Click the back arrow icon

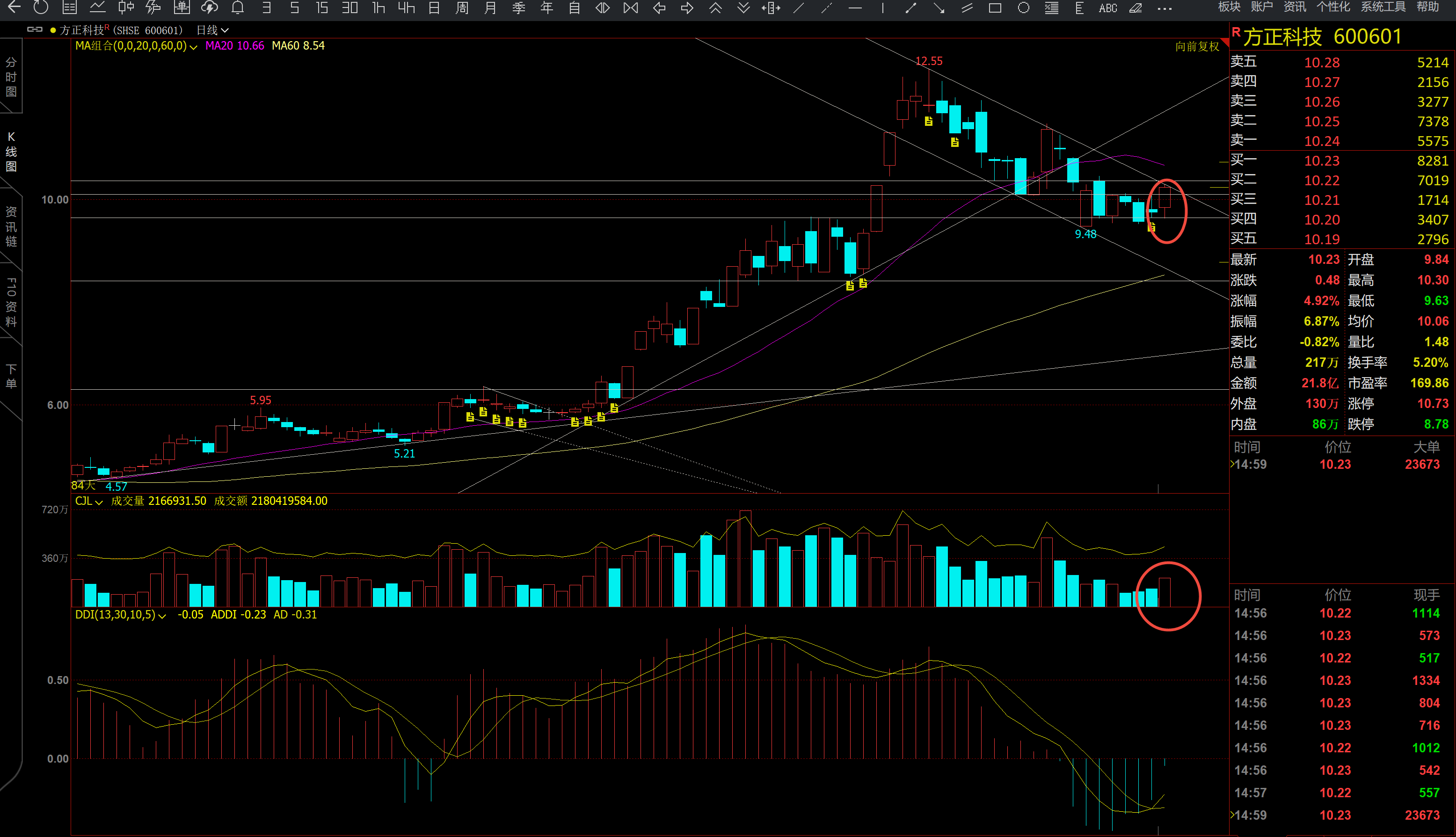click(14, 7)
